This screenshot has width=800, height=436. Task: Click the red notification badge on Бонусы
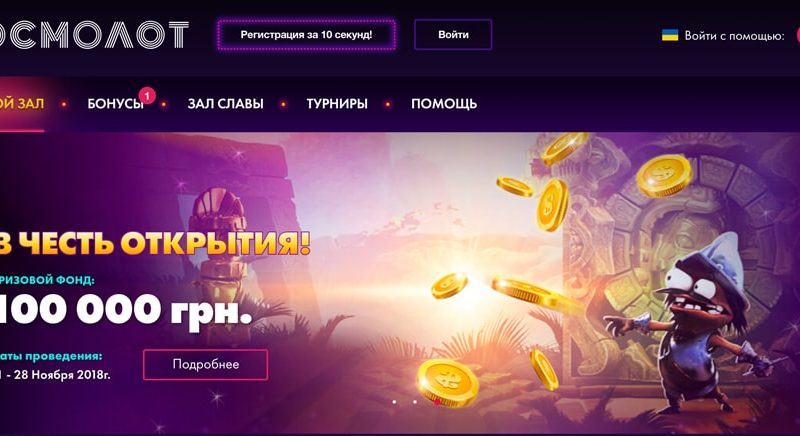(147, 95)
